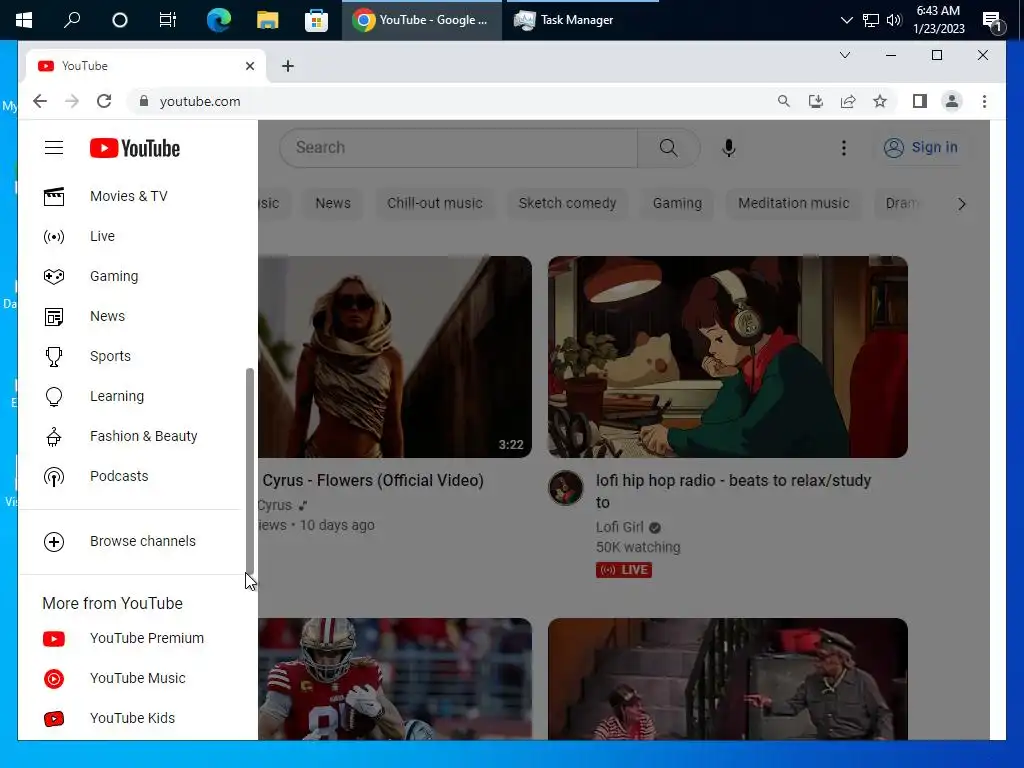The image size is (1024, 768).
Task: Click the volume speaker tray icon
Action: 894,20
